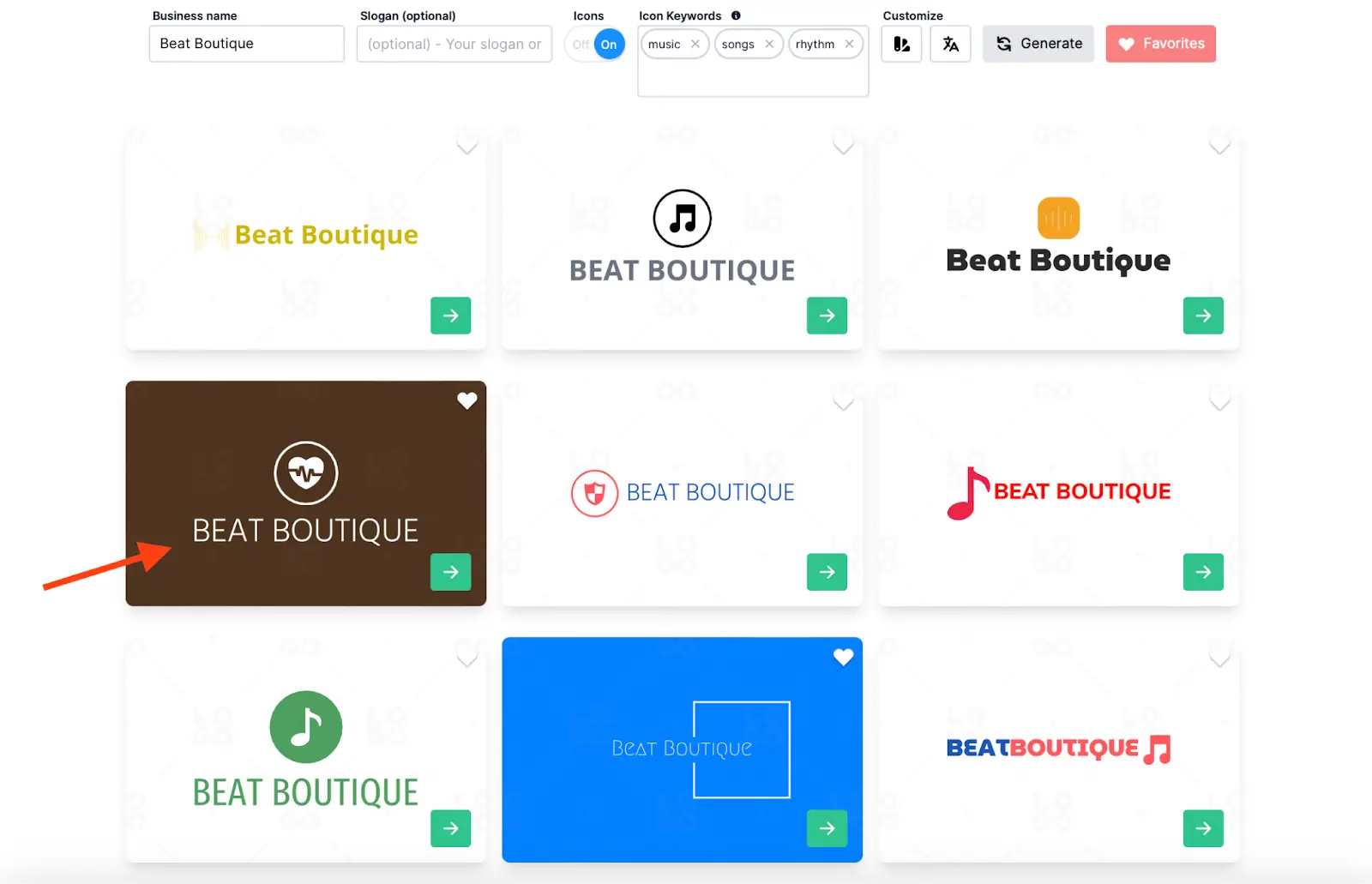
Task: Click the Business name input field
Action: pos(246,44)
